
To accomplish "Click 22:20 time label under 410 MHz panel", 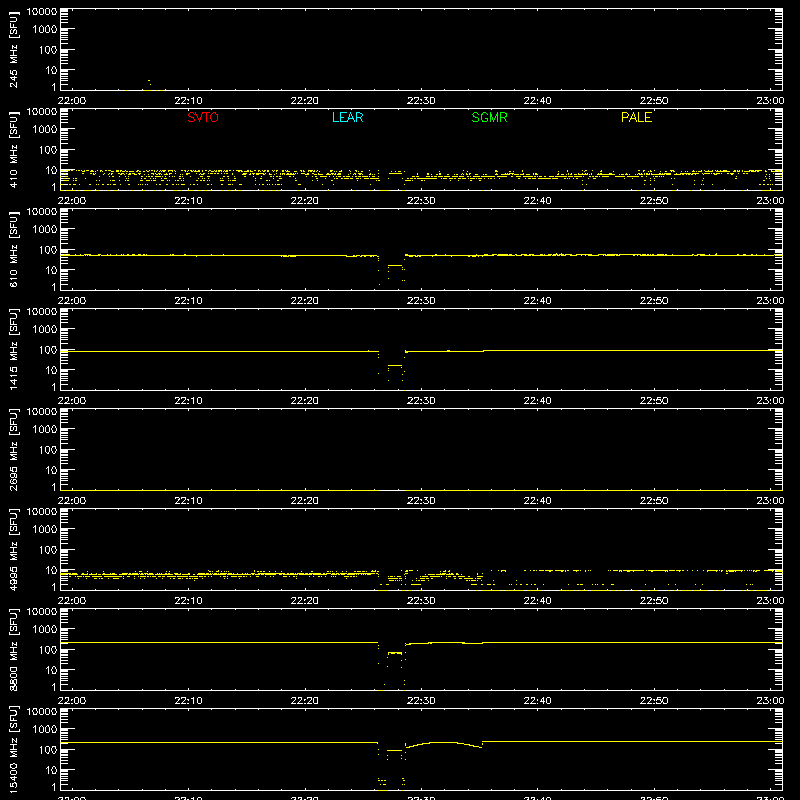I will click(x=305, y=201).
